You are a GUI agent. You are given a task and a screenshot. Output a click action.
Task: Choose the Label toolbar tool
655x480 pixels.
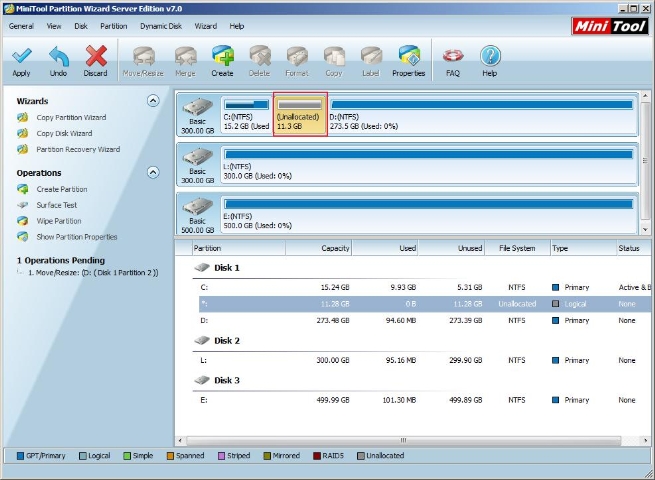point(371,61)
